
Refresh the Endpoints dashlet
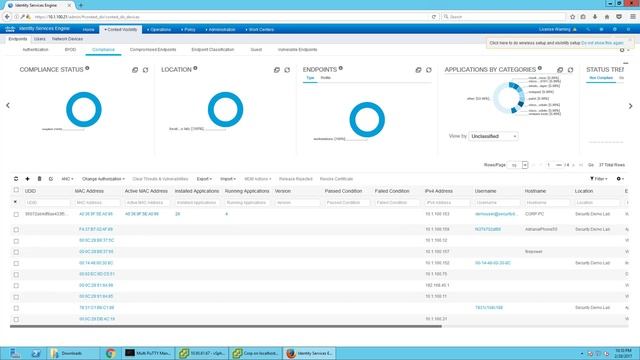click(429, 70)
